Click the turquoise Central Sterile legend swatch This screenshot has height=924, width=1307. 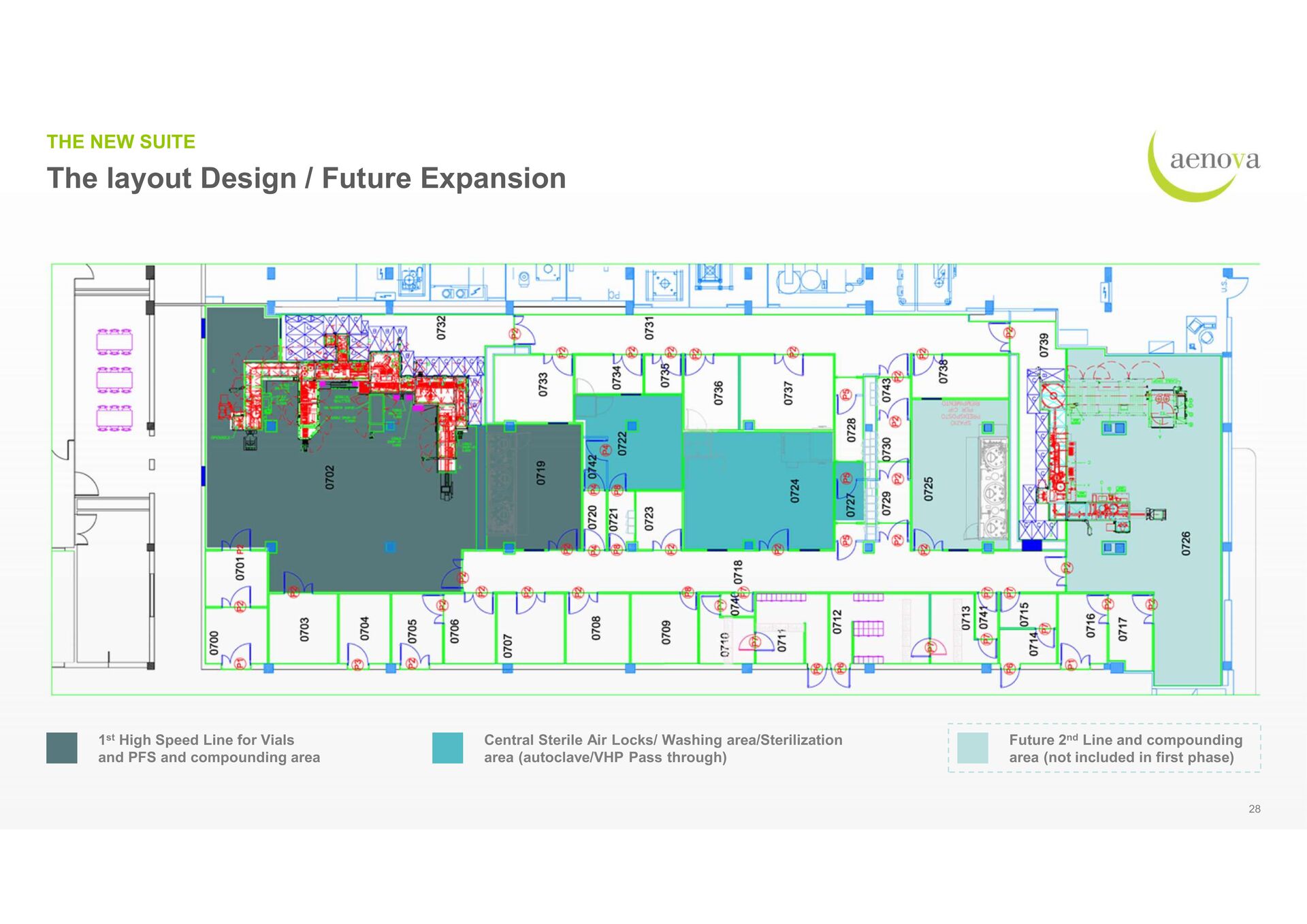pyautogui.click(x=447, y=748)
